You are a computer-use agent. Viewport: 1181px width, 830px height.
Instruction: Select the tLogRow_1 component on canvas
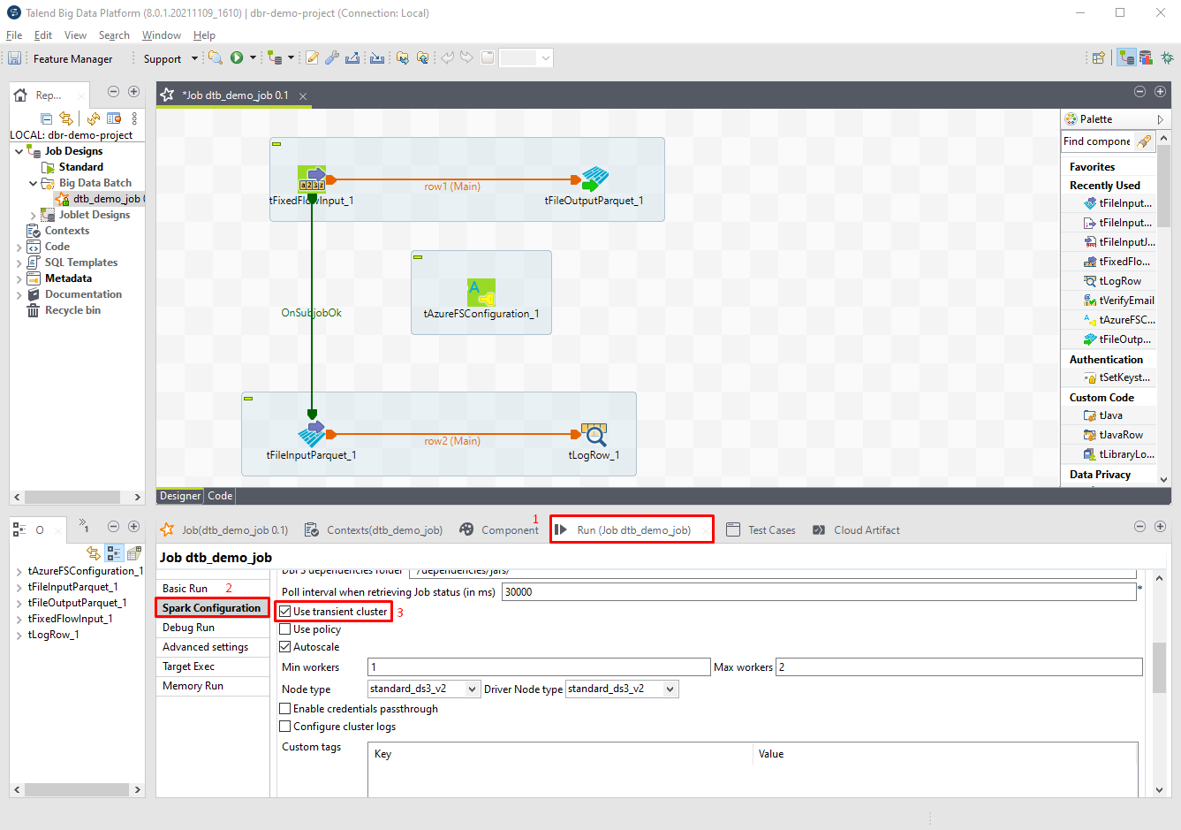tap(594, 434)
